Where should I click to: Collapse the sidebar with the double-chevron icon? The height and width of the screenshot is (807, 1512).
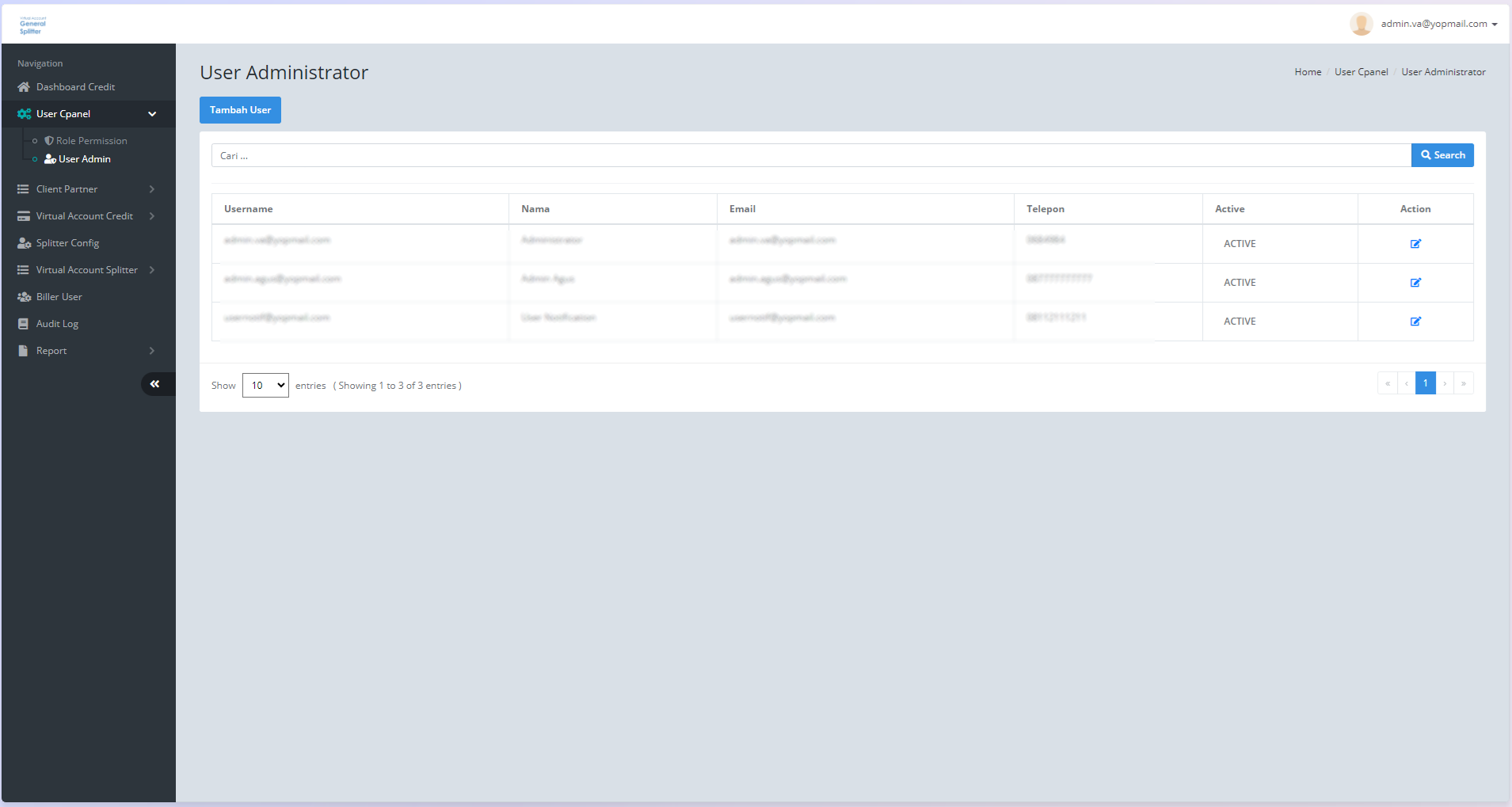(155, 384)
